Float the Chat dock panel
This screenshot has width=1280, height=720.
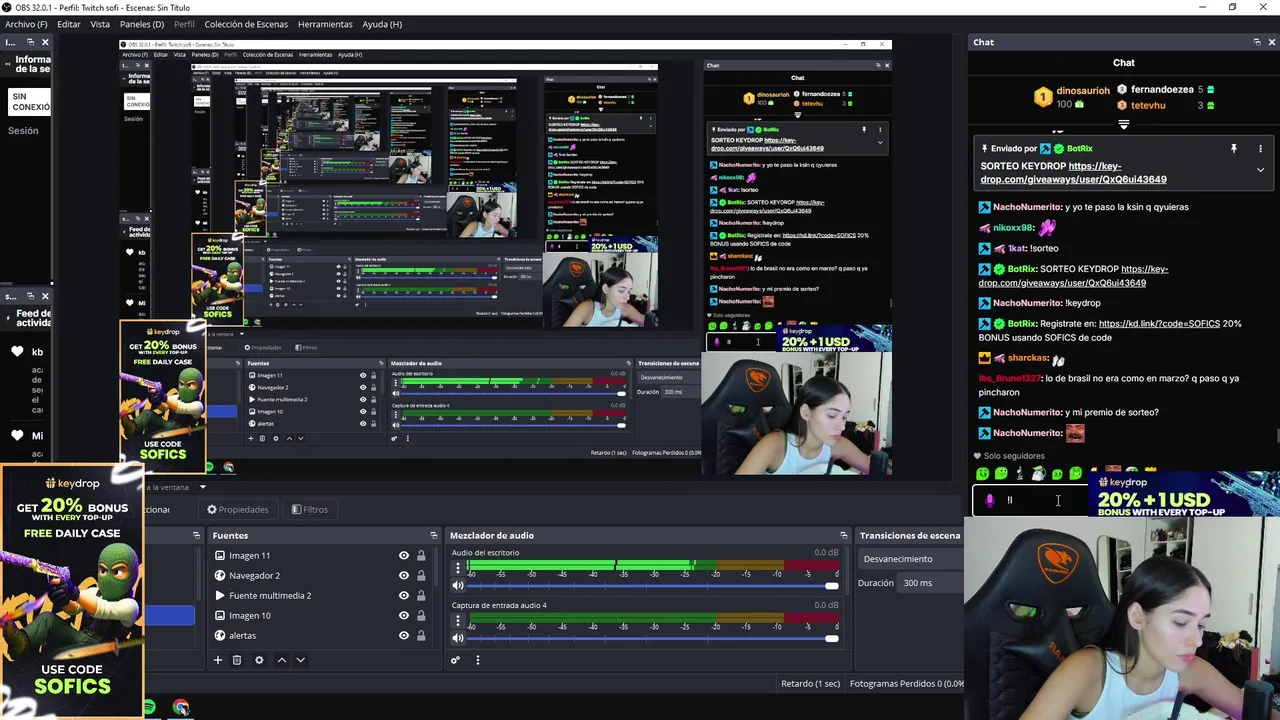1257,42
